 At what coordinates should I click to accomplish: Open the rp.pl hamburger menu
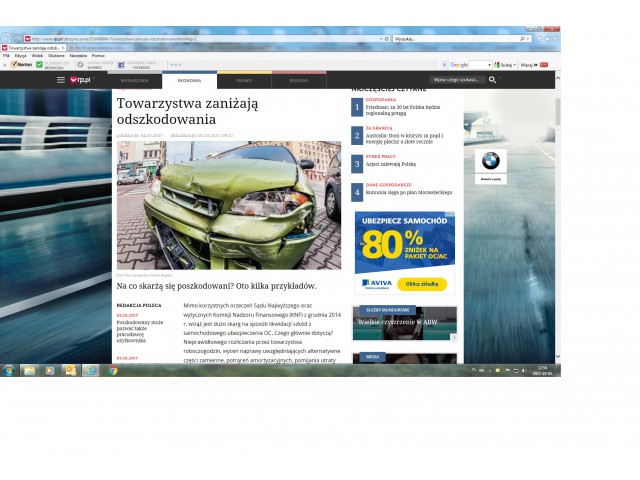click(x=60, y=79)
